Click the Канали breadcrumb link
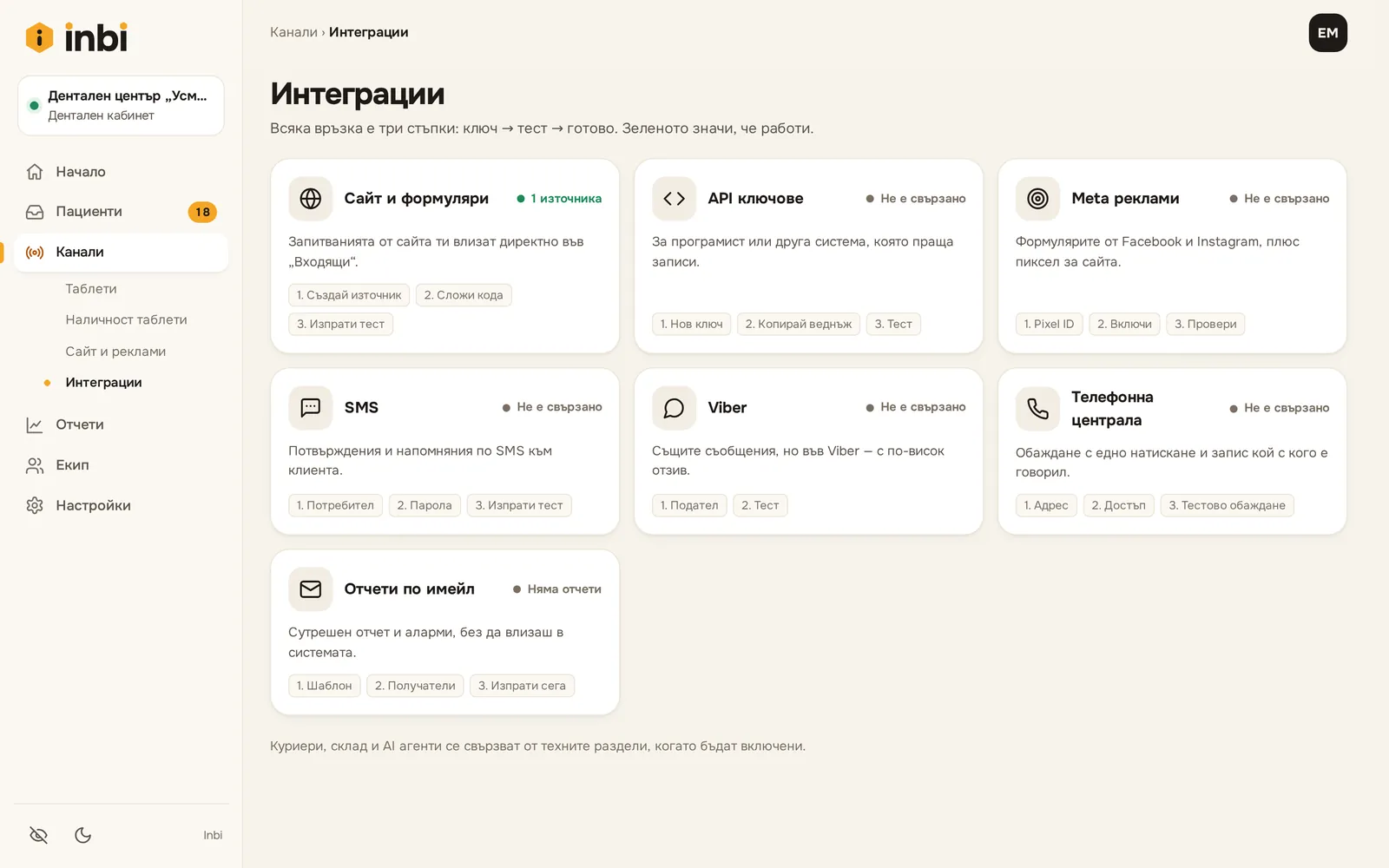The width and height of the screenshot is (1389, 868). tap(293, 32)
